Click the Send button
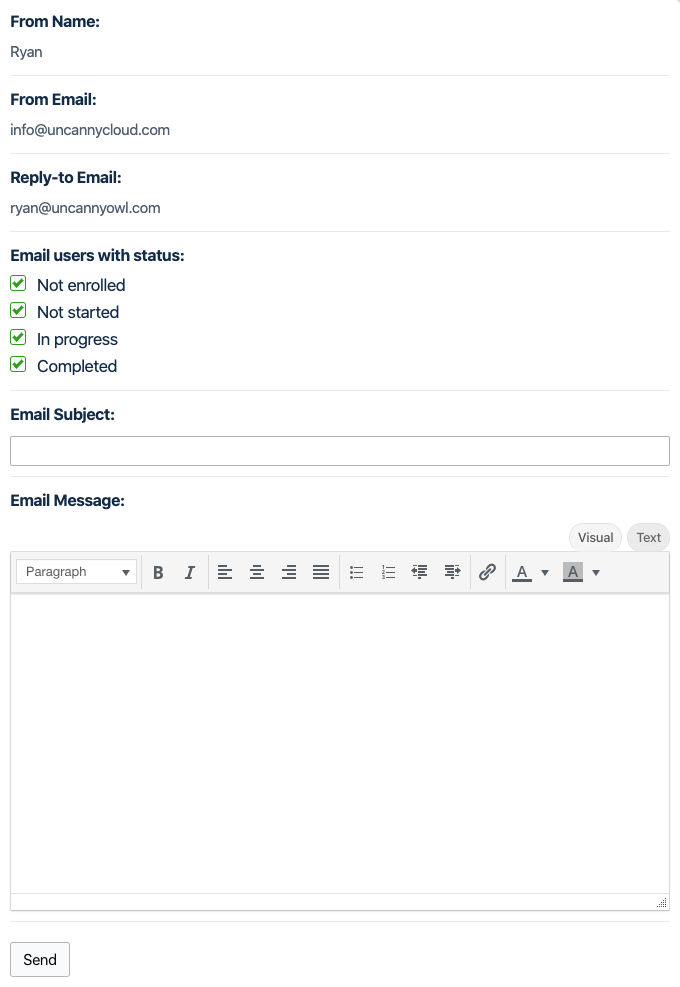 [x=40, y=959]
